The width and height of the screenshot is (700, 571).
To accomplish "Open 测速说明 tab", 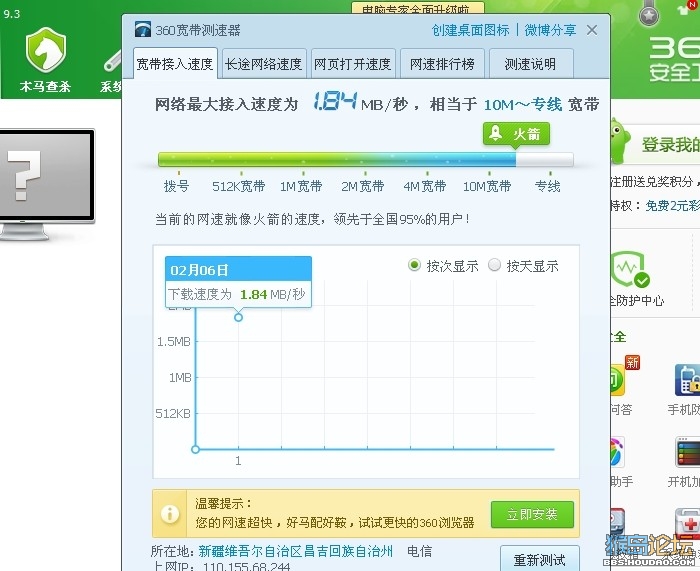I will coord(530,64).
